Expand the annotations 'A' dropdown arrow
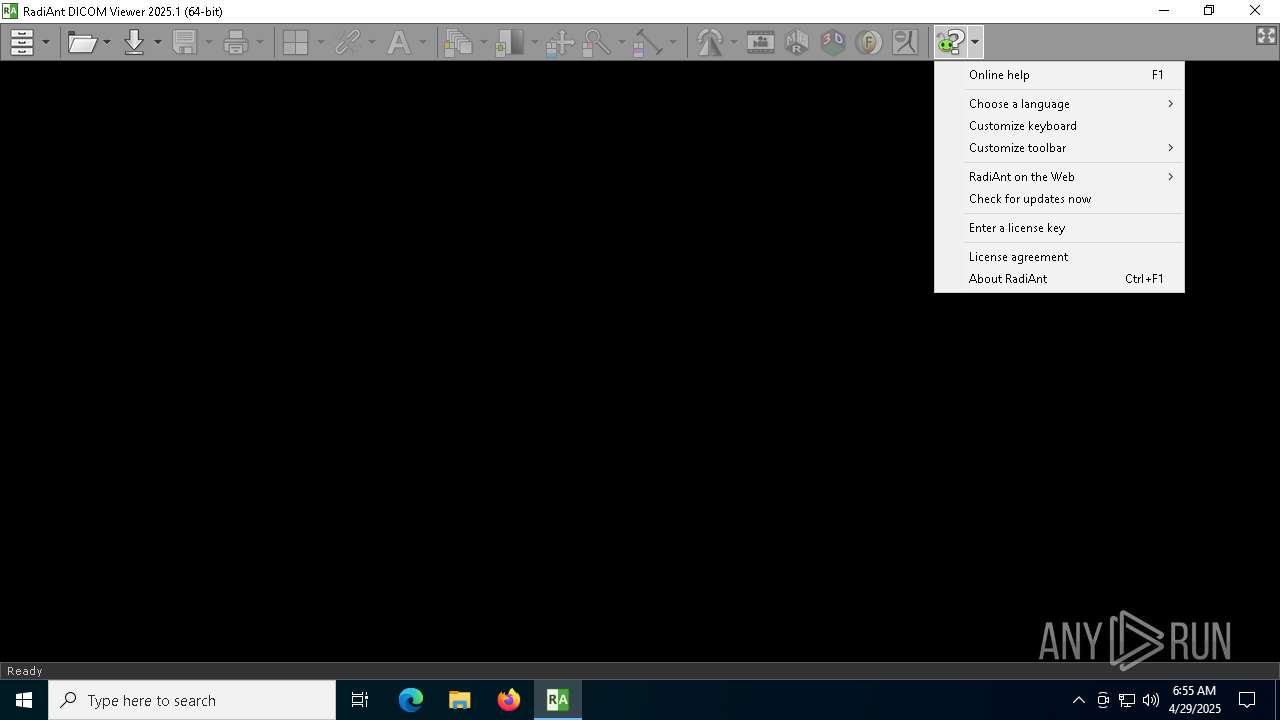 [x=423, y=42]
